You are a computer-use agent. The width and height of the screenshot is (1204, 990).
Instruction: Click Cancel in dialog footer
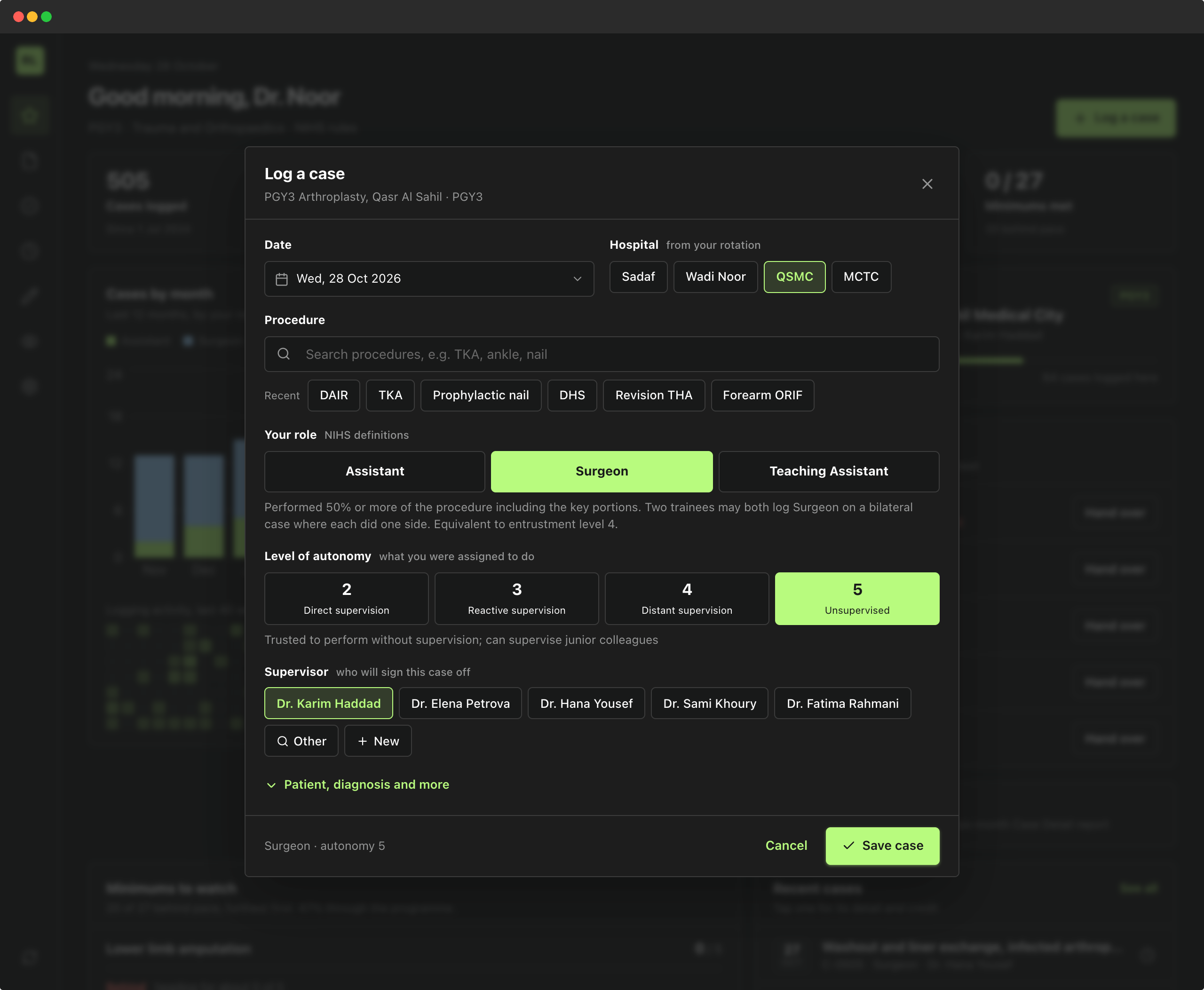786,845
